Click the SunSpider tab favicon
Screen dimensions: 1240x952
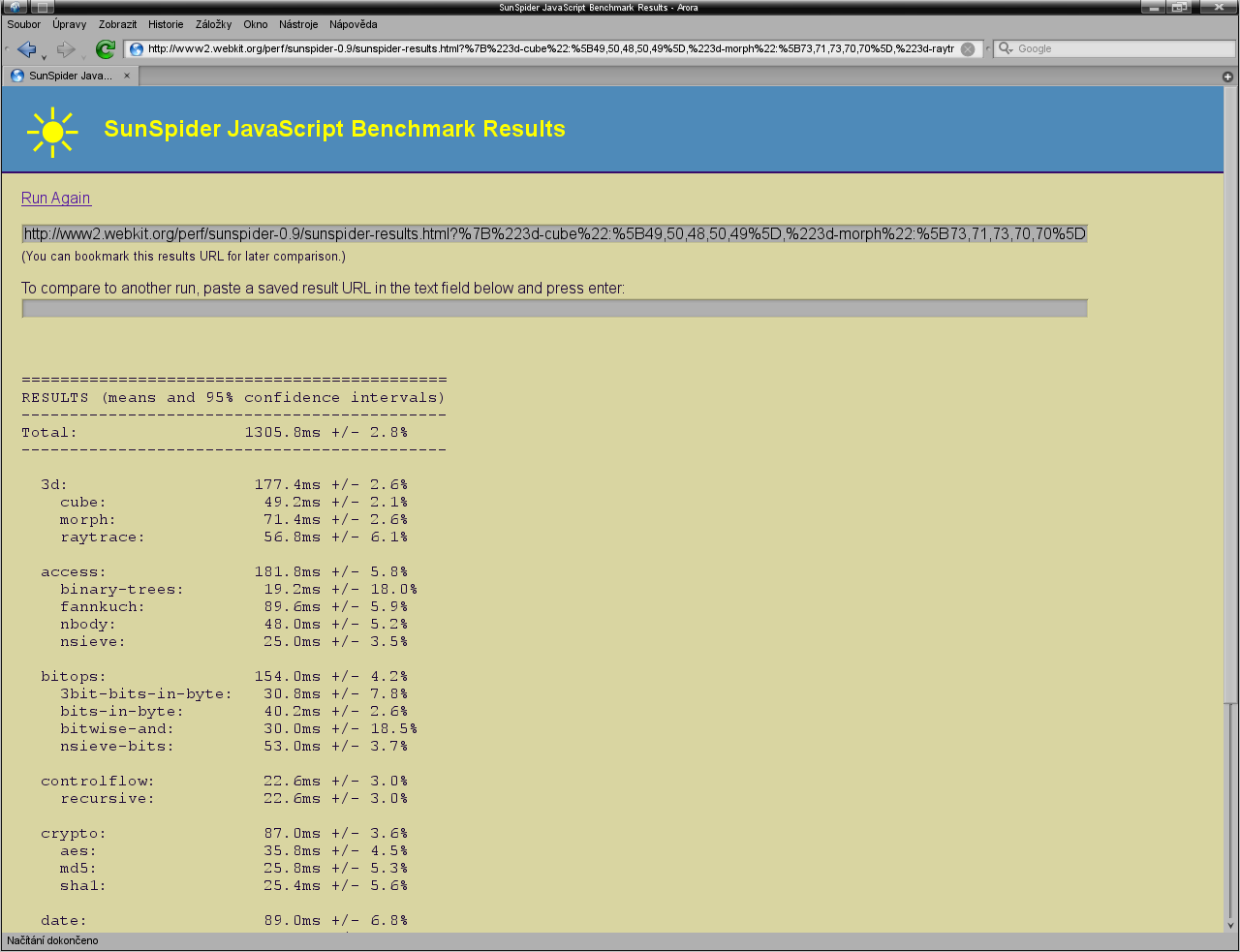17,76
